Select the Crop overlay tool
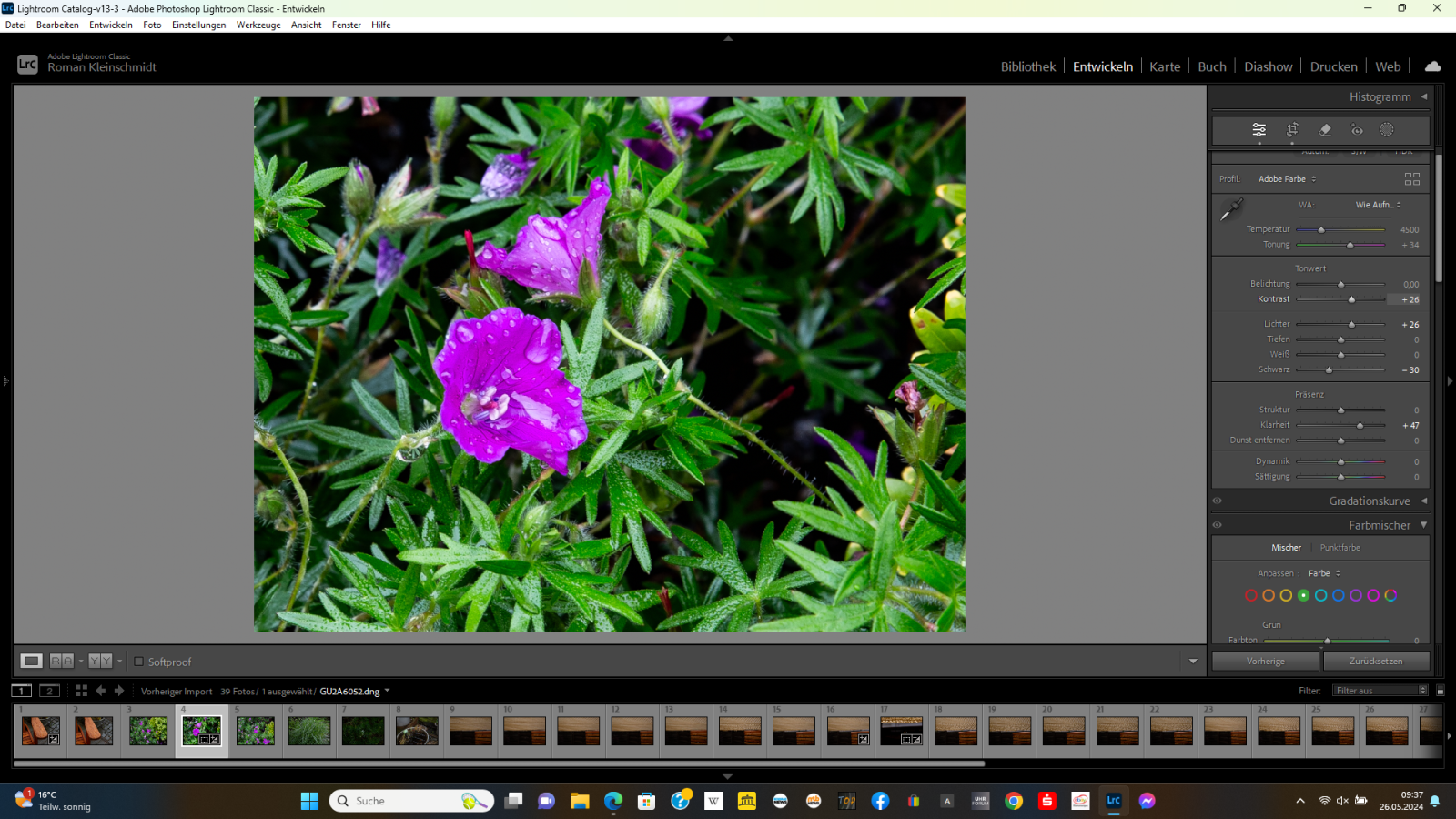1456x819 pixels. pos(1292,130)
